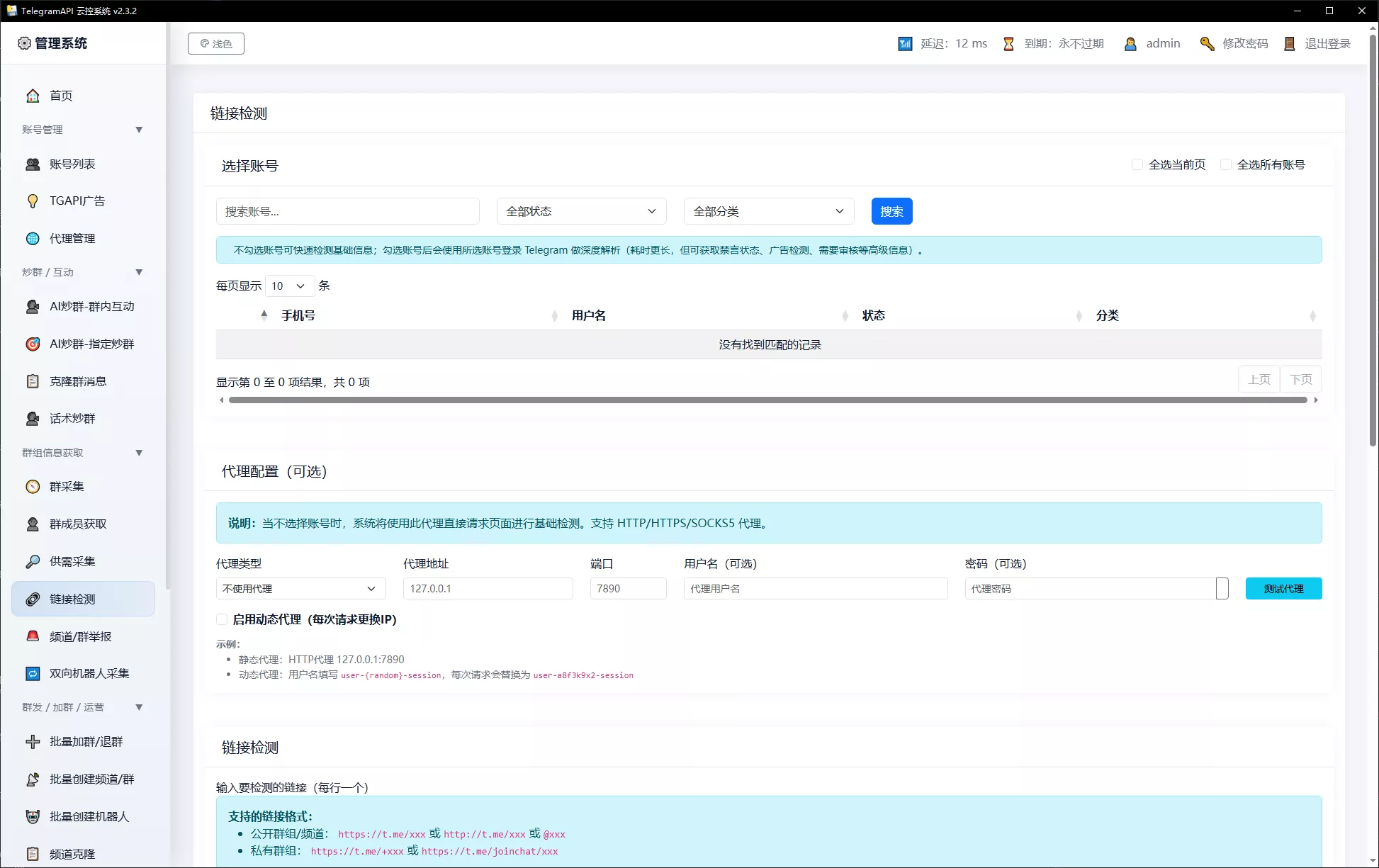Viewport: 1379px width, 868px height.
Task: Click the main page vertical scrollbar
Action: (1373, 241)
